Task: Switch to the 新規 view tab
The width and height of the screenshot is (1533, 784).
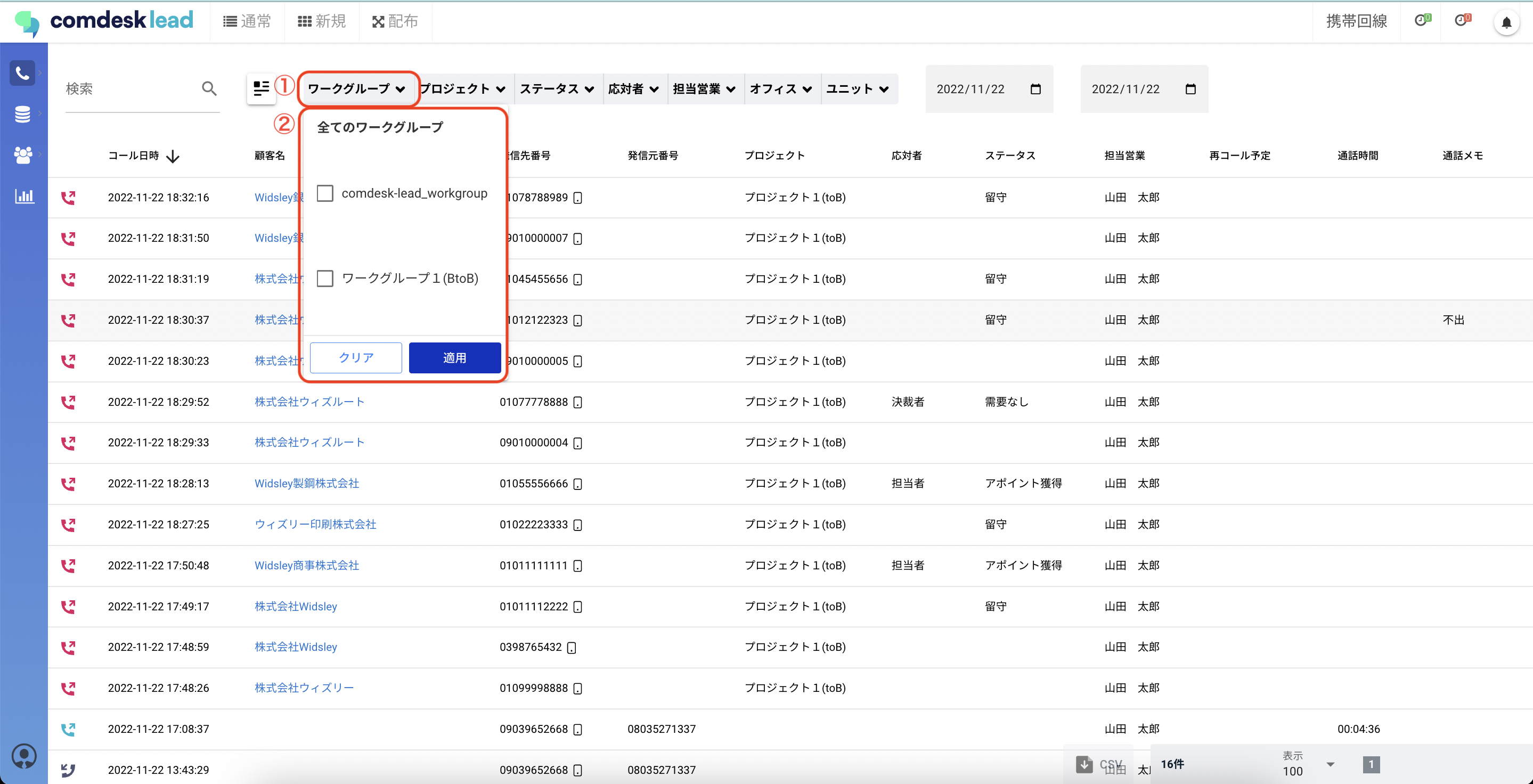Action: tap(321, 21)
